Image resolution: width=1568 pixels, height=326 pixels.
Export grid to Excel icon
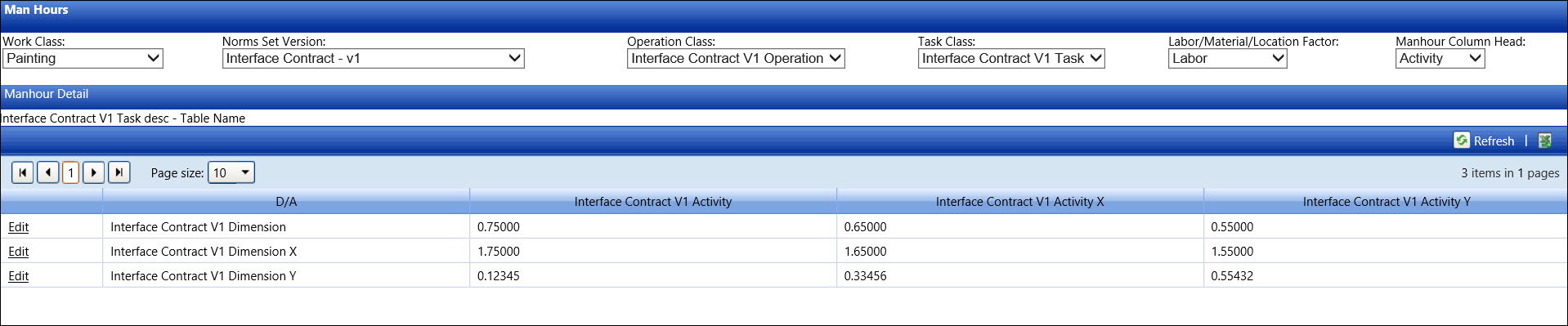pos(1545,141)
